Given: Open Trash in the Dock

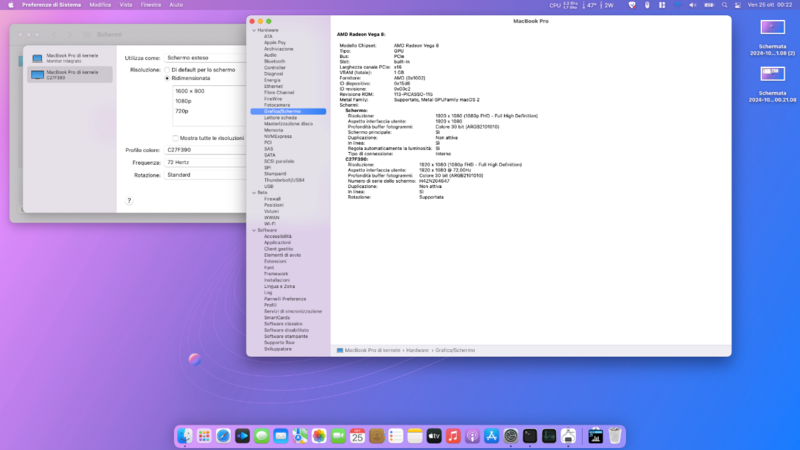Looking at the screenshot, I should pyautogui.click(x=616, y=436).
